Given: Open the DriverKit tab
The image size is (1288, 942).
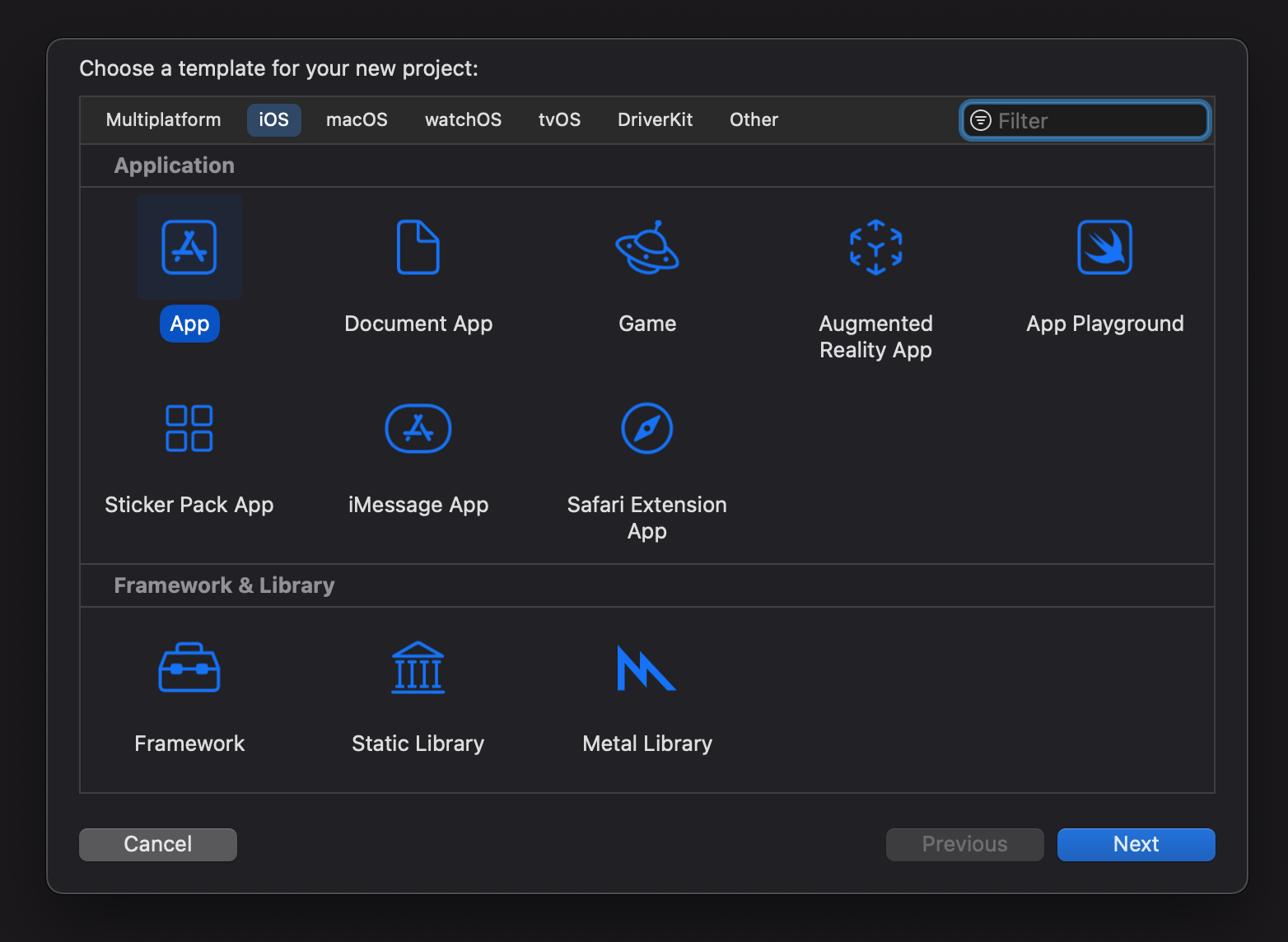Looking at the screenshot, I should [655, 120].
